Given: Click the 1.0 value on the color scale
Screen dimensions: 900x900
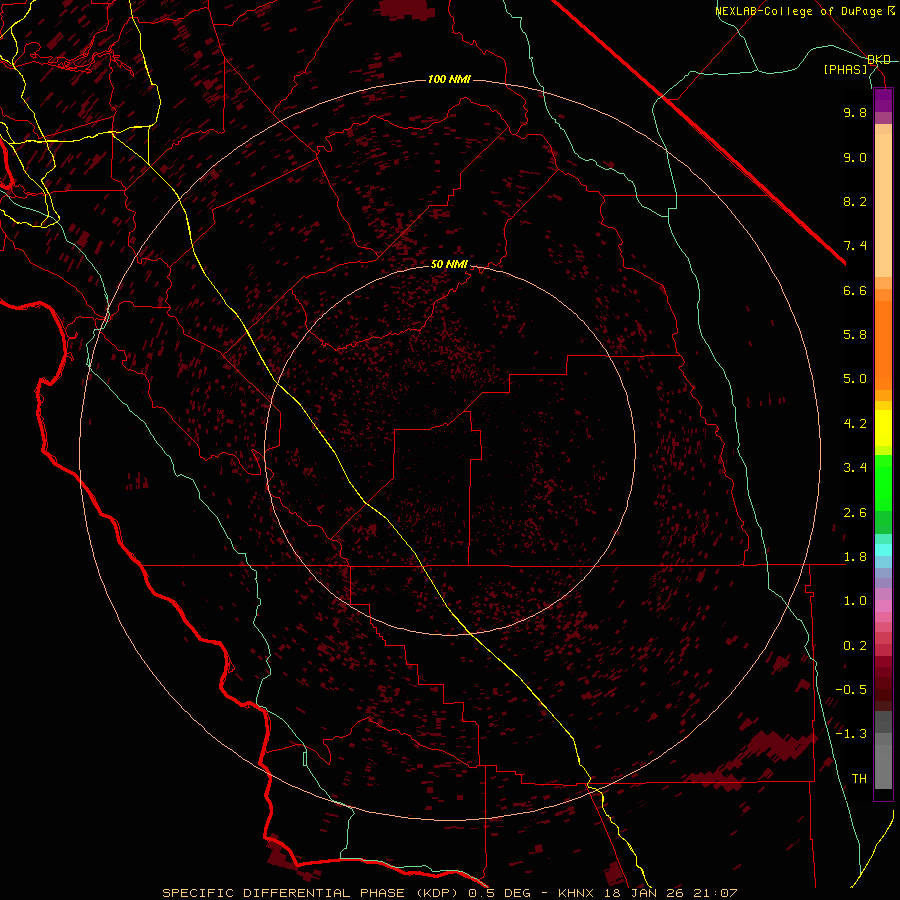Looking at the screenshot, I should pyautogui.click(x=855, y=601).
